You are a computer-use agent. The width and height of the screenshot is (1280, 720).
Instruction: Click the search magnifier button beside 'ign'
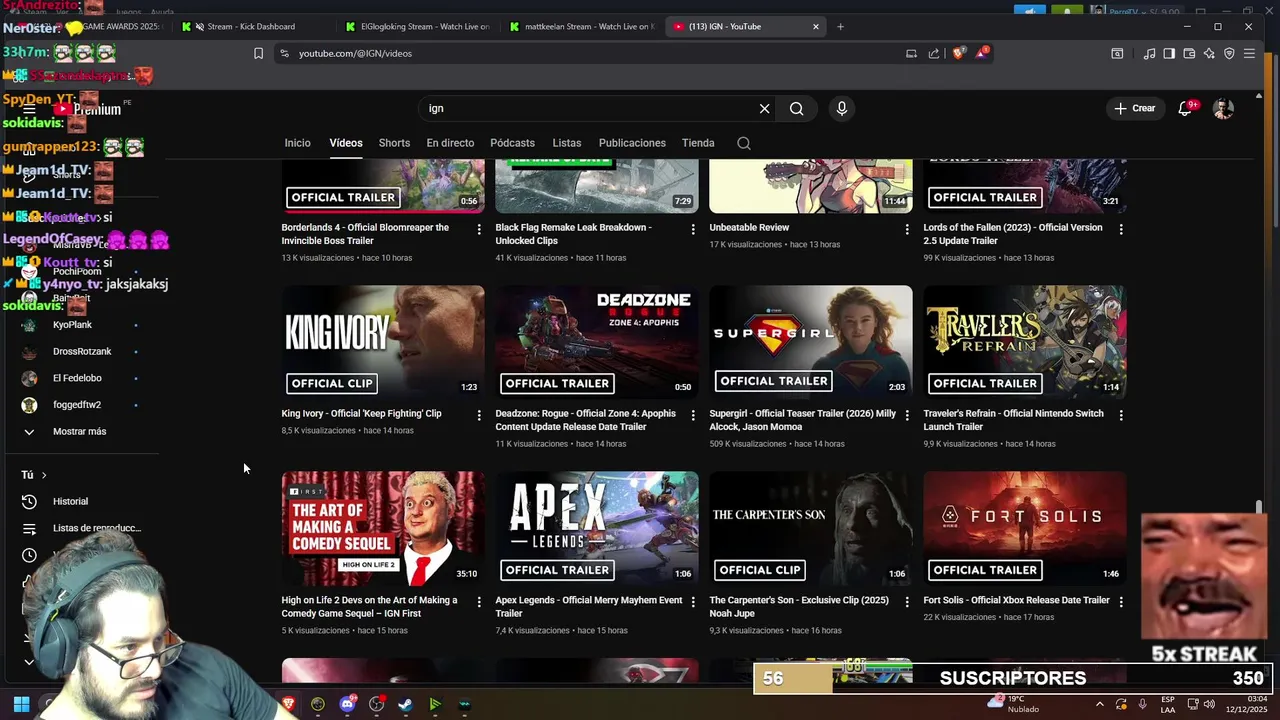[x=796, y=108]
